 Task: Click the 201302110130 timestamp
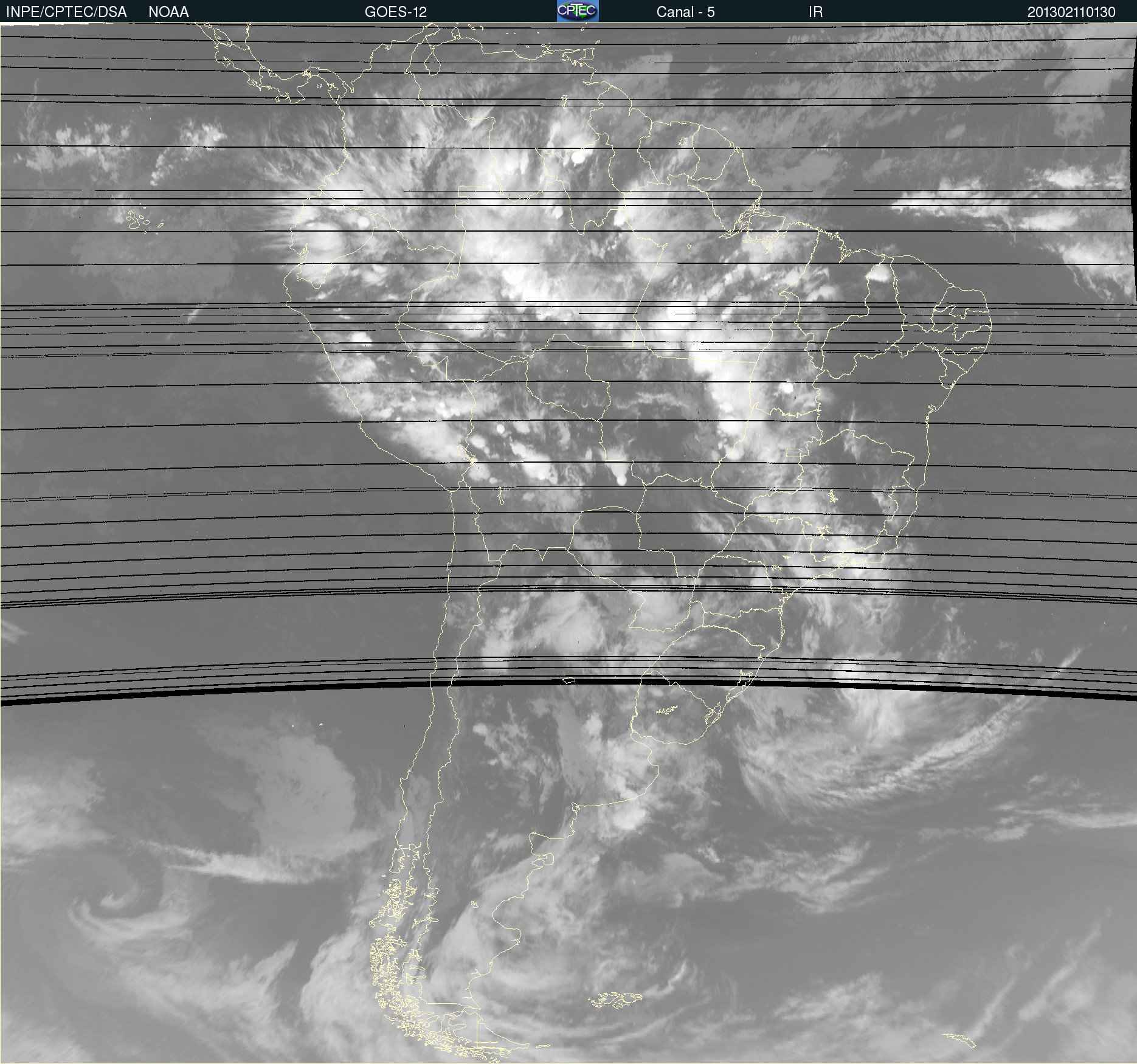(x=1071, y=12)
